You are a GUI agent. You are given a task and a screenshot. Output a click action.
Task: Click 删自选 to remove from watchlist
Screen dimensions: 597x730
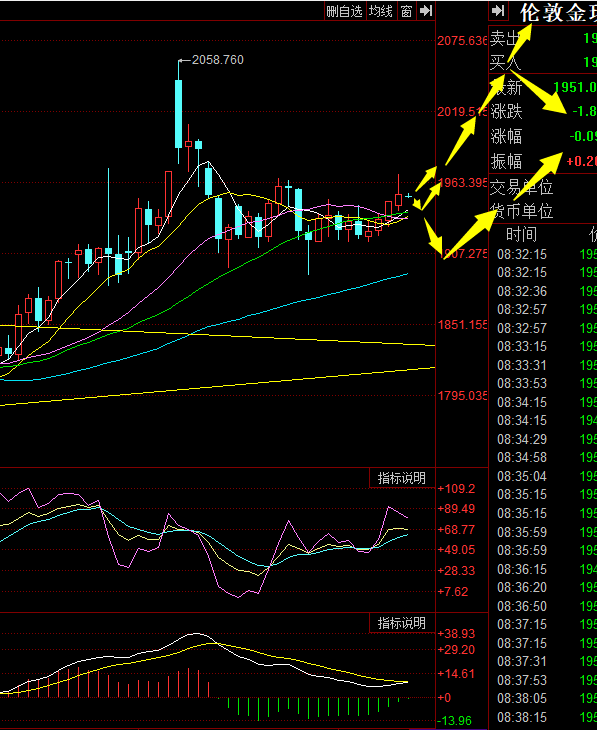point(344,11)
